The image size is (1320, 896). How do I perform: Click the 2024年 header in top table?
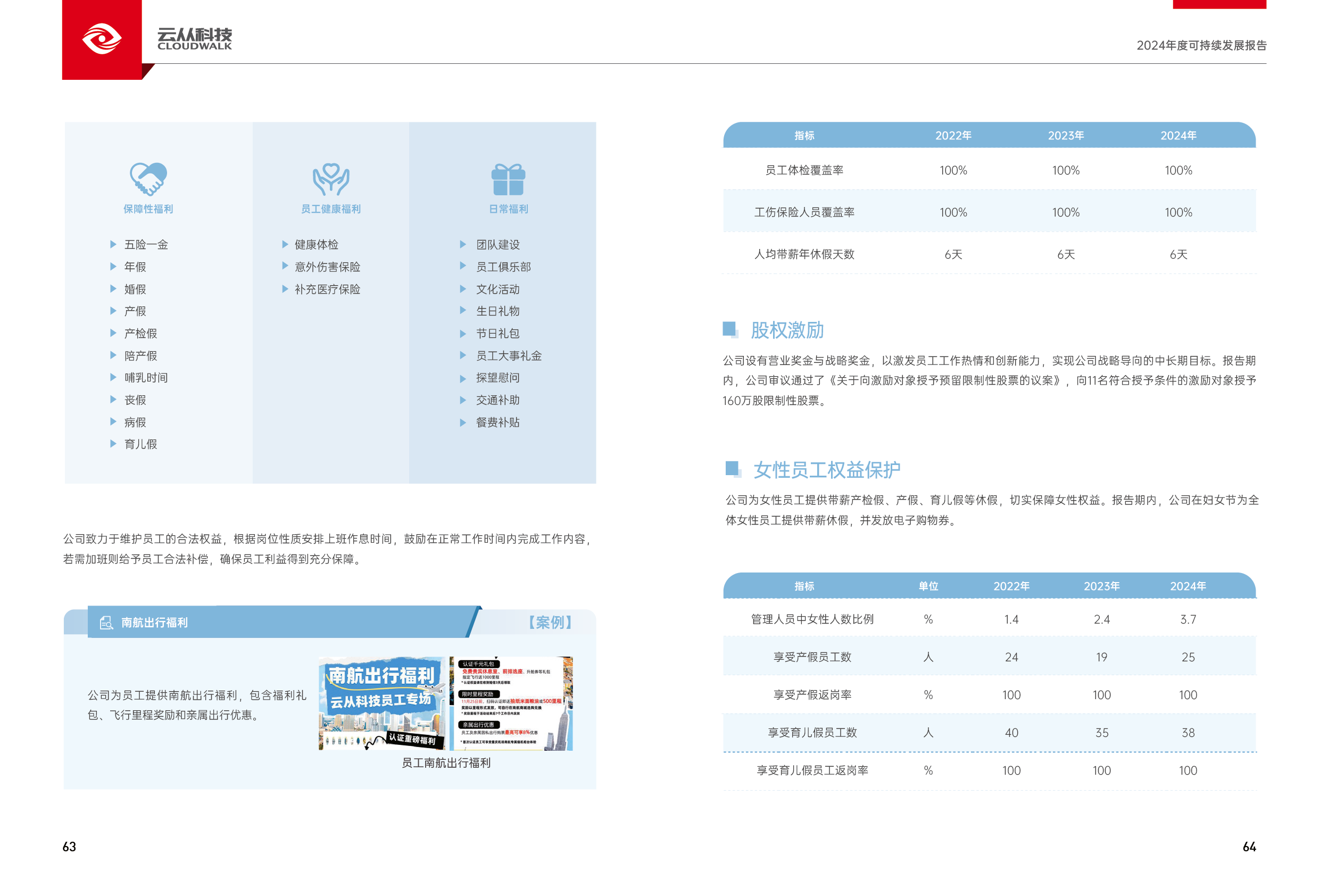(1177, 135)
